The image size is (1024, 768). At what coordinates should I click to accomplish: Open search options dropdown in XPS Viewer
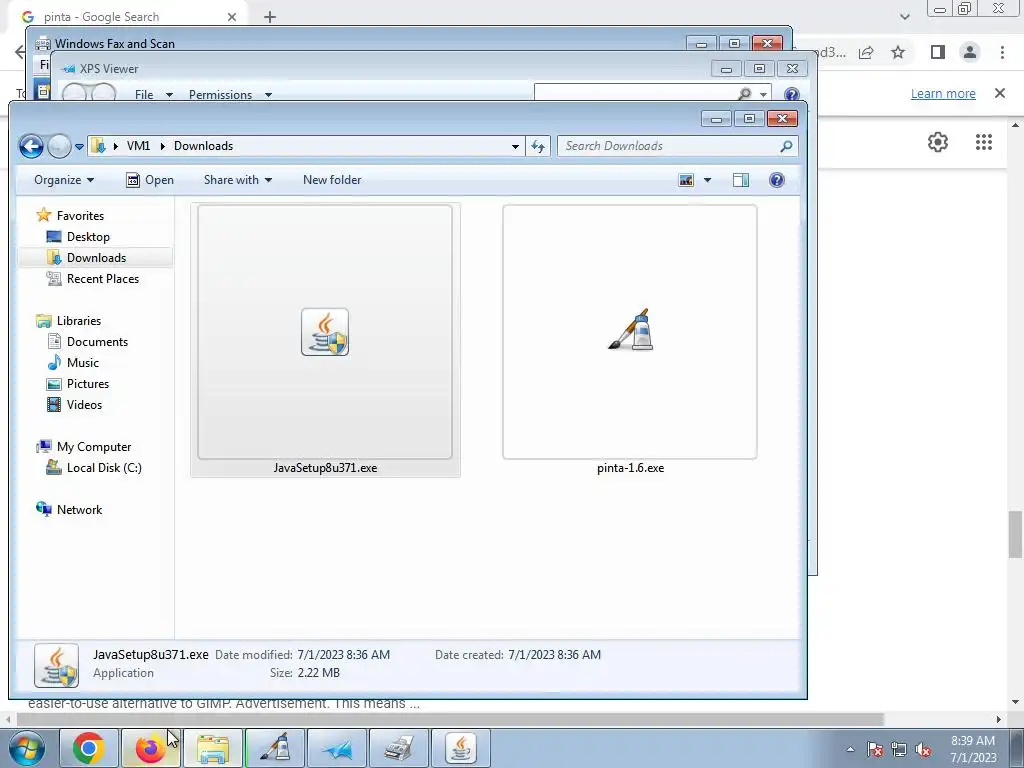coord(763,95)
